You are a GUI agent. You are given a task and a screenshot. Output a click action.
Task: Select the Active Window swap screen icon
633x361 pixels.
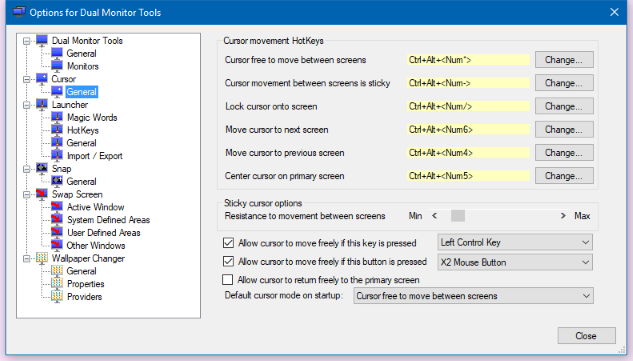[57, 207]
